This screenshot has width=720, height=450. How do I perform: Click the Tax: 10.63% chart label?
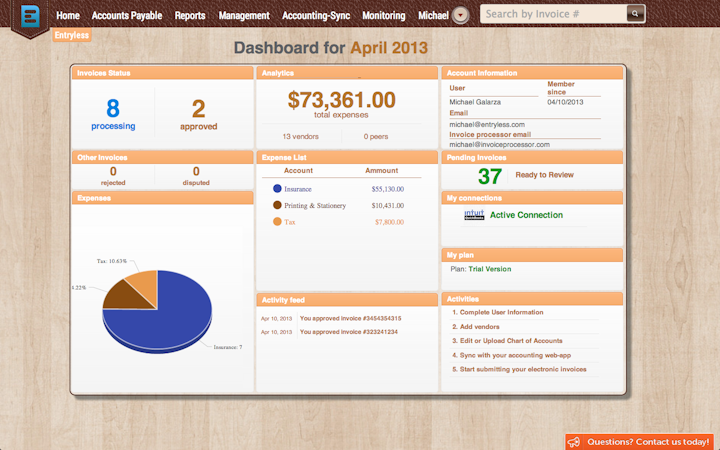(112, 261)
